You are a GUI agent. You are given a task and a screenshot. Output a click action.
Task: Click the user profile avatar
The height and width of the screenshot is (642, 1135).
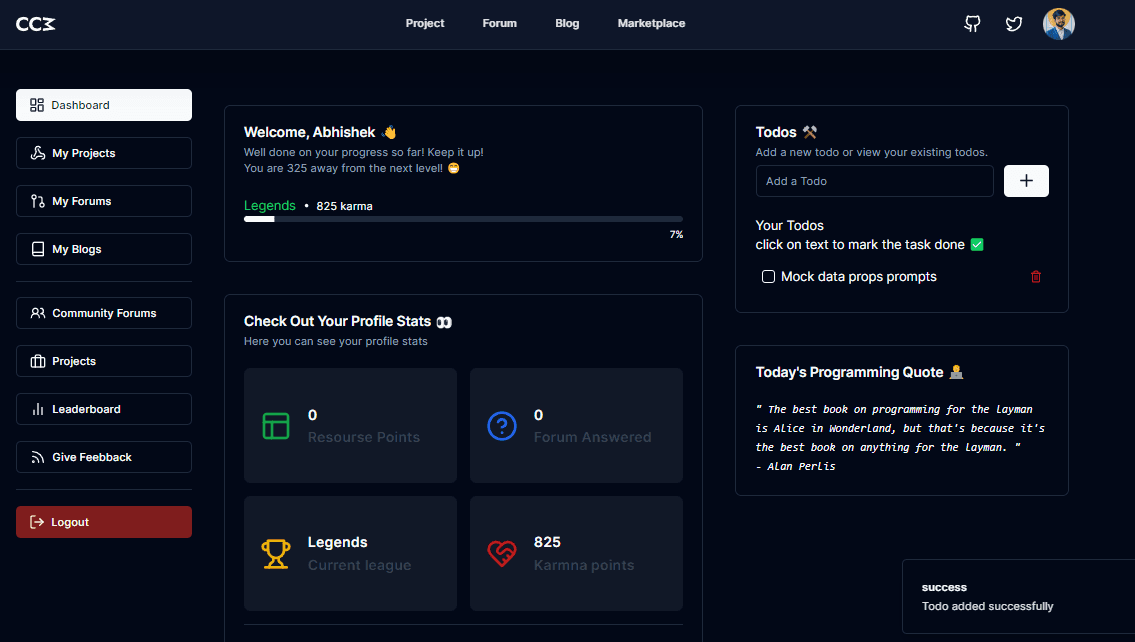pos(1058,24)
